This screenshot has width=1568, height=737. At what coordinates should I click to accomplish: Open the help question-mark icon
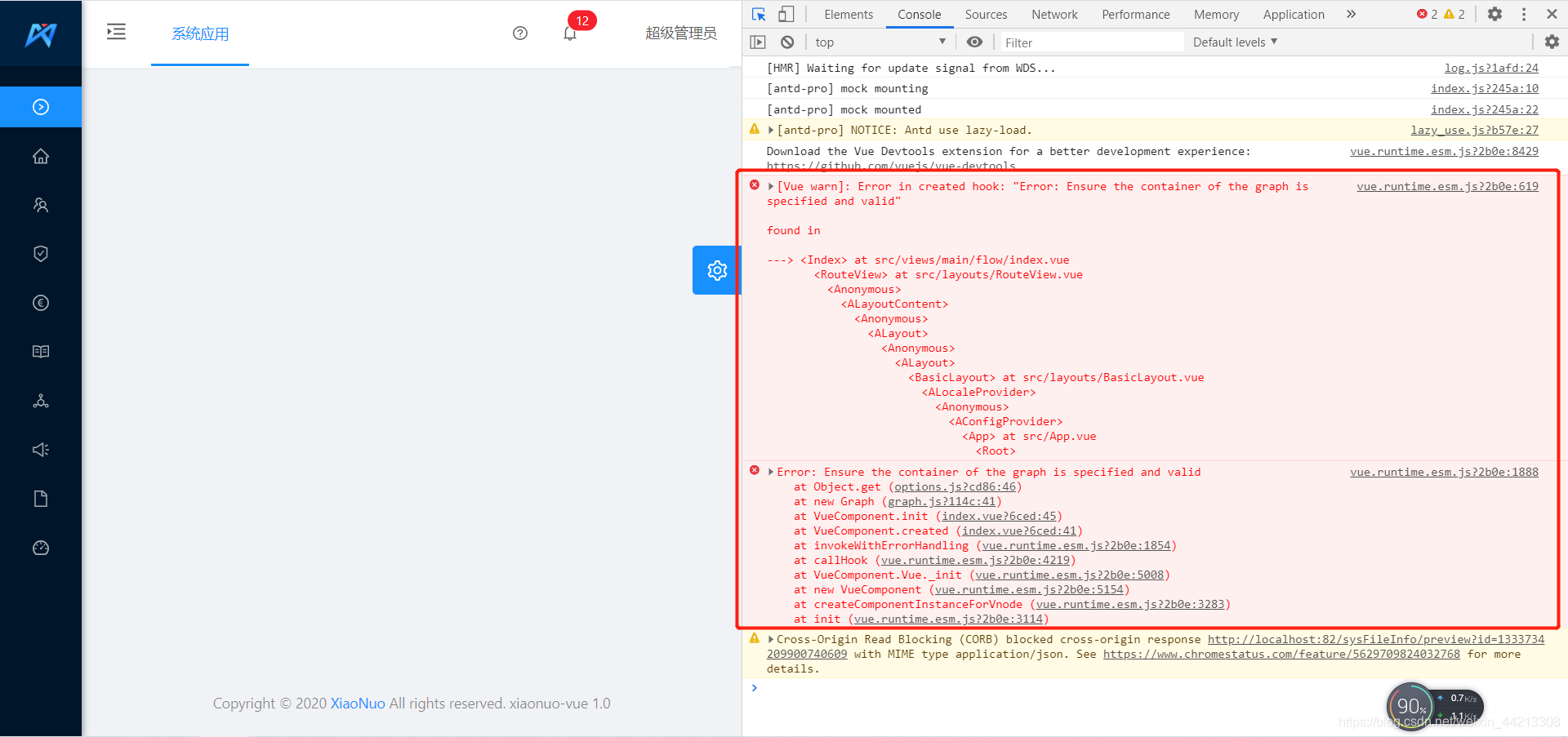coord(520,33)
